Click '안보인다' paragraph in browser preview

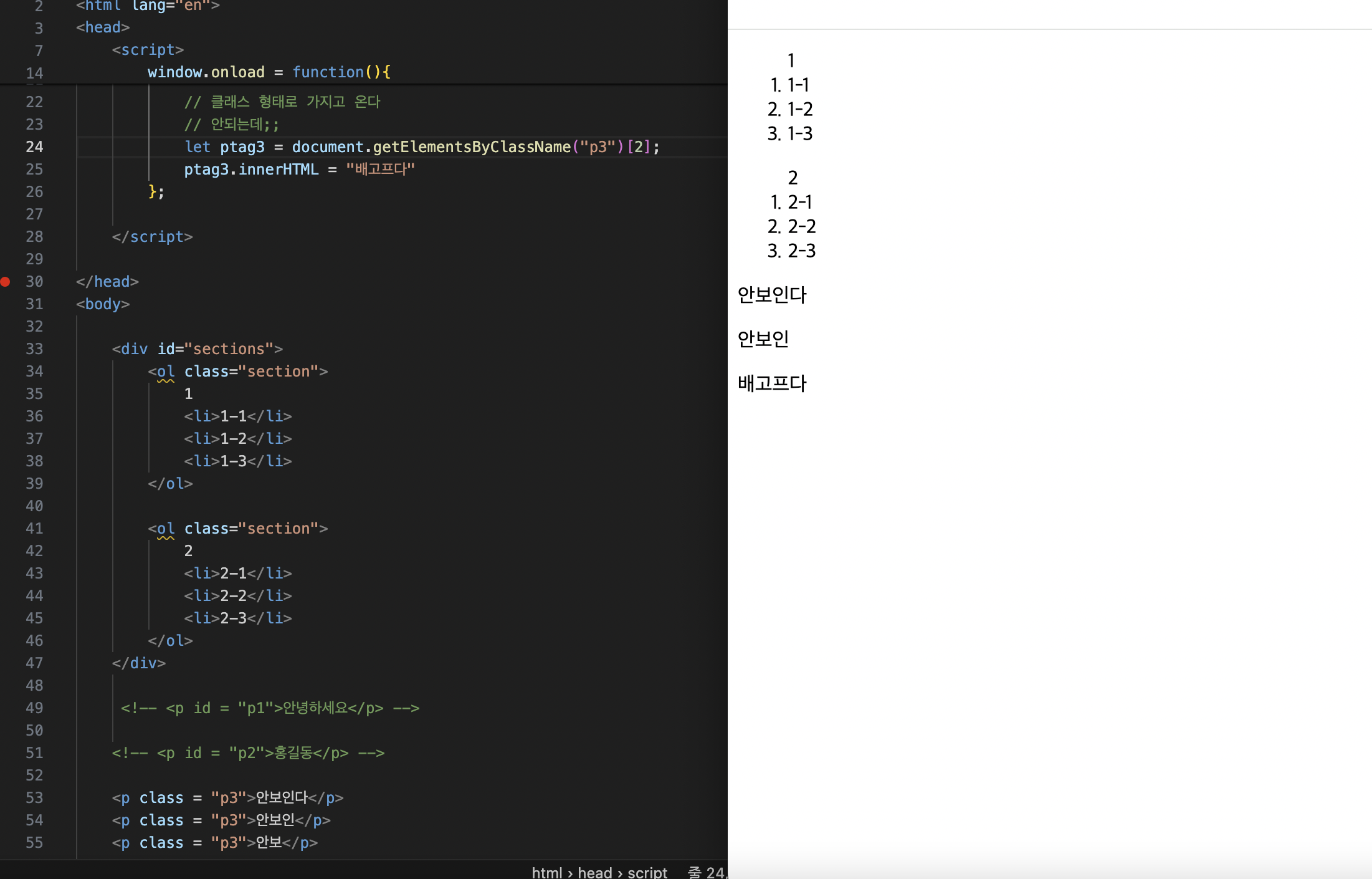pyautogui.click(x=772, y=295)
